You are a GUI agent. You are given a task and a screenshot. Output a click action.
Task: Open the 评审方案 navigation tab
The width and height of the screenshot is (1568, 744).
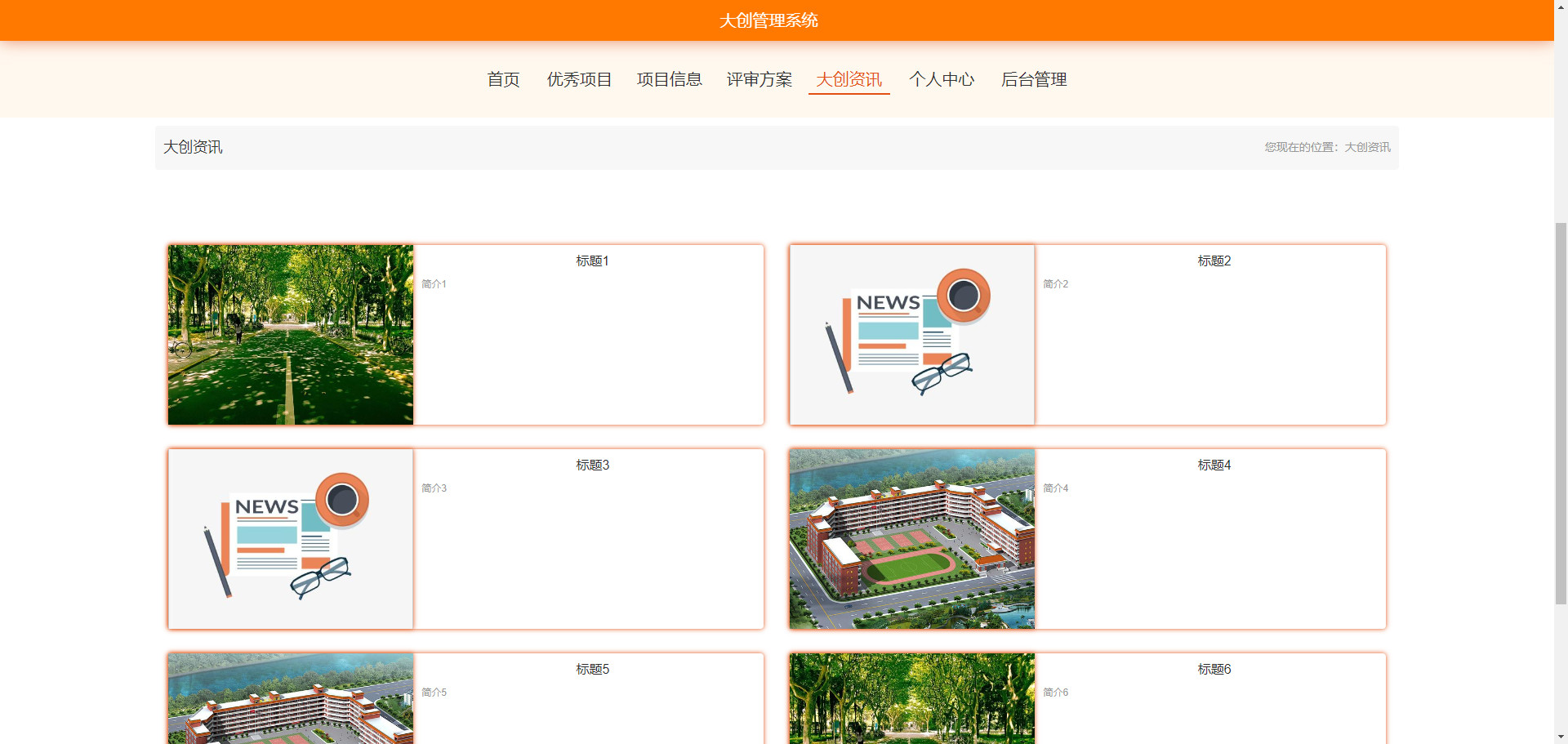759,79
